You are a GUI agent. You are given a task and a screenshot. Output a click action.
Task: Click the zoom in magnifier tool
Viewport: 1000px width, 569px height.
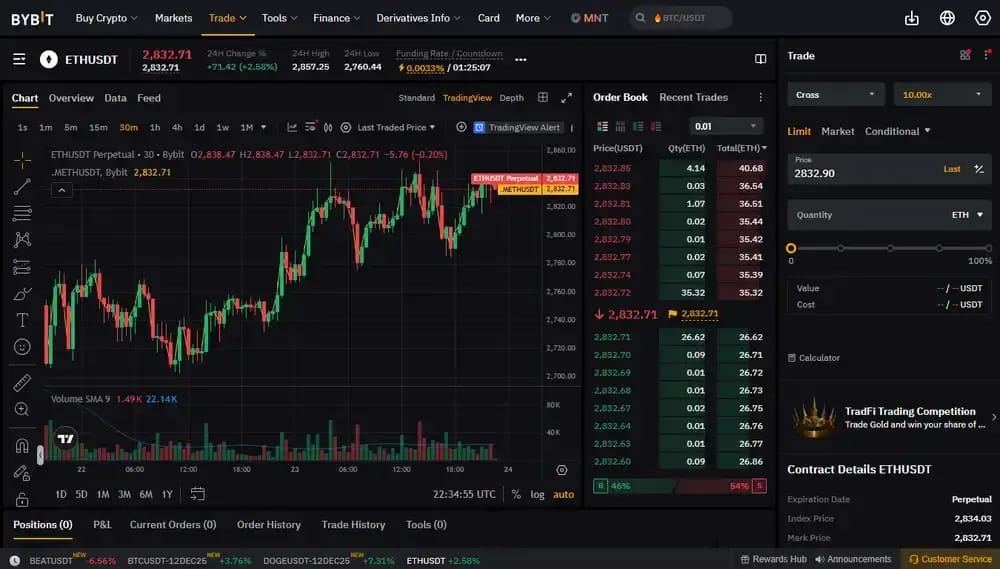pyautogui.click(x=22, y=409)
